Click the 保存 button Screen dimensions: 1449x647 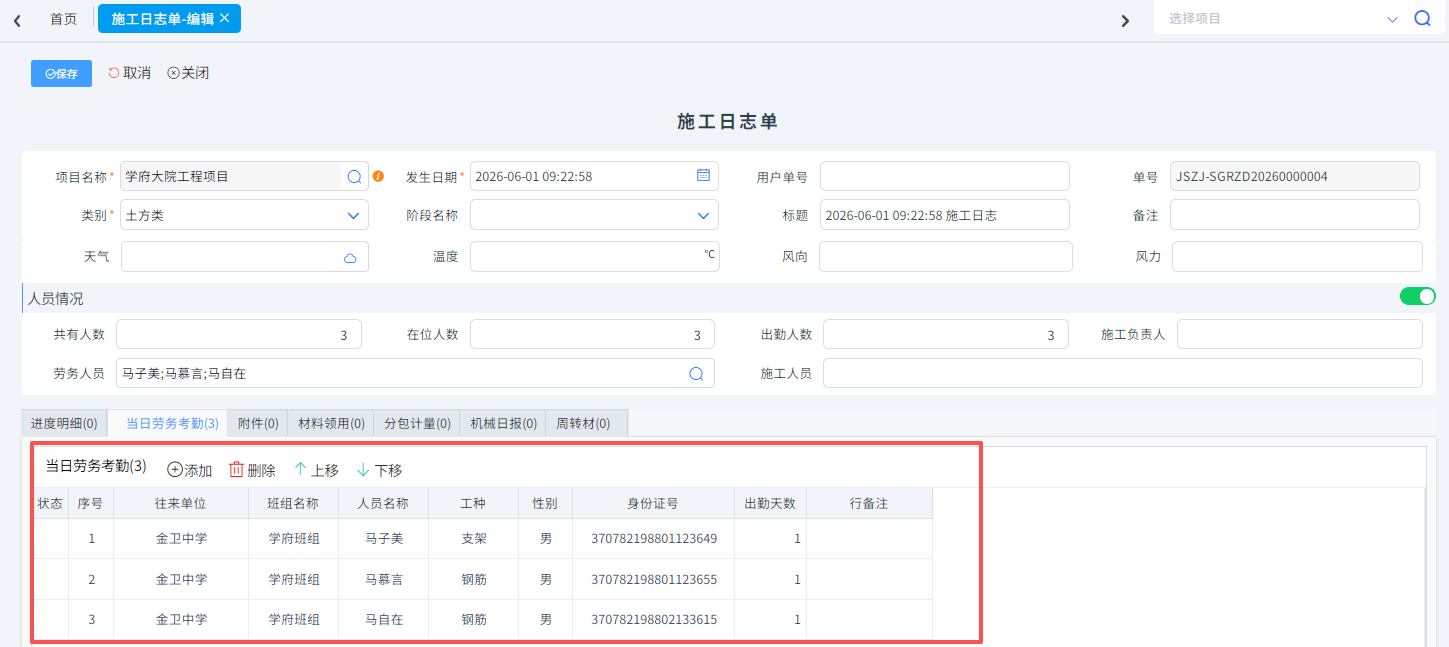[61, 73]
